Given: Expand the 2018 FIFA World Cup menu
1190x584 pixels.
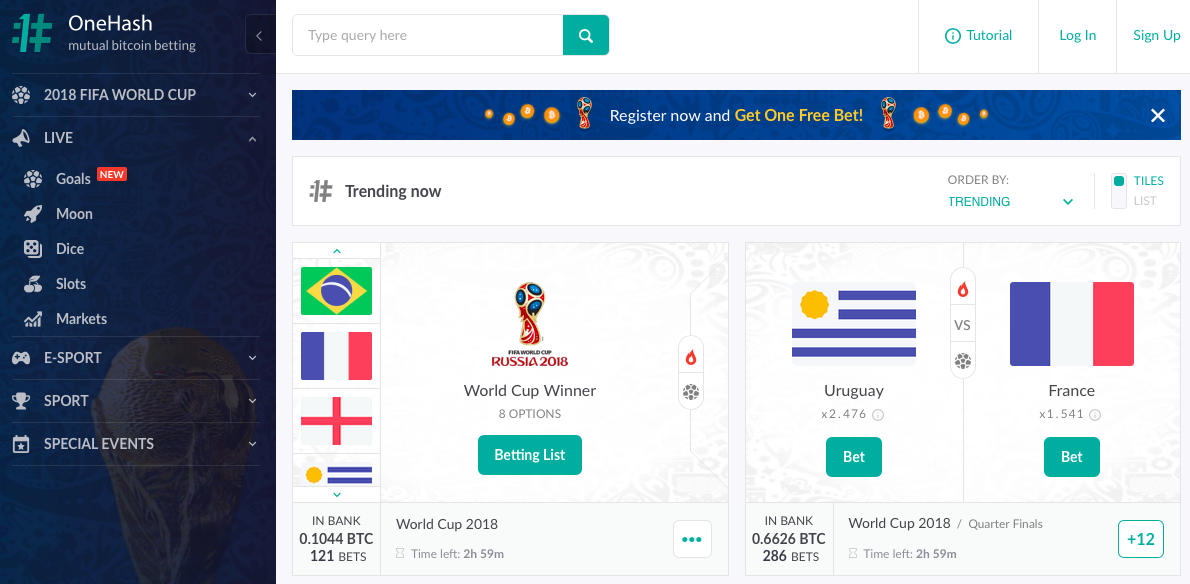Looking at the screenshot, I should tap(135, 95).
